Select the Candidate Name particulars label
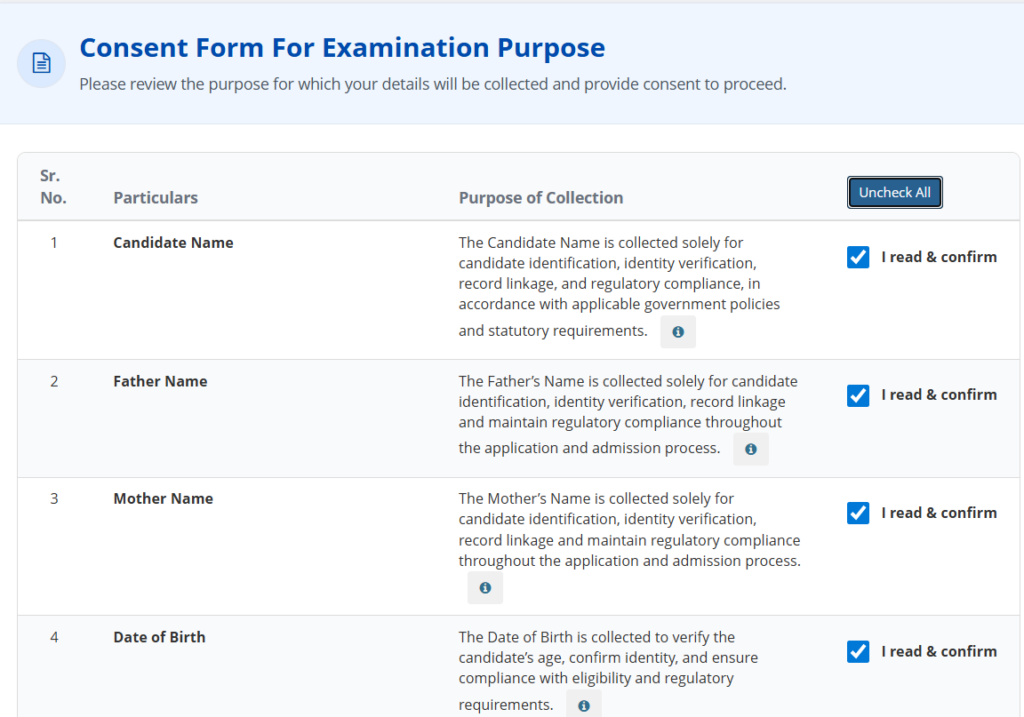Image resolution: width=1024 pixels, height=717 pixels. tap(173, 243)
